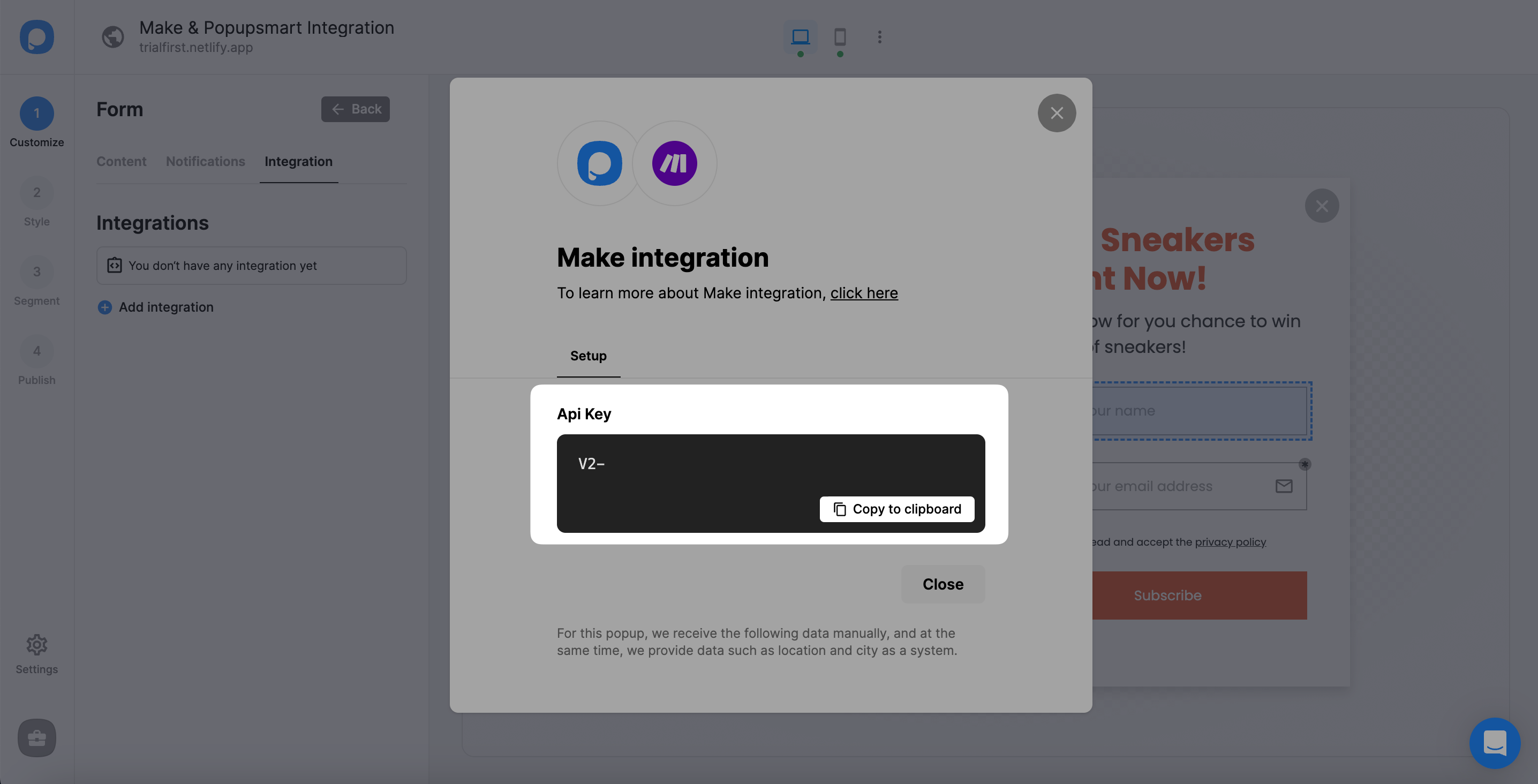Image resolution: width=1538 pixels, height=784 pixels.
Task: Click the mobile preview icon in toolbar
Action: pyautogui.click(x=840, y=36)
